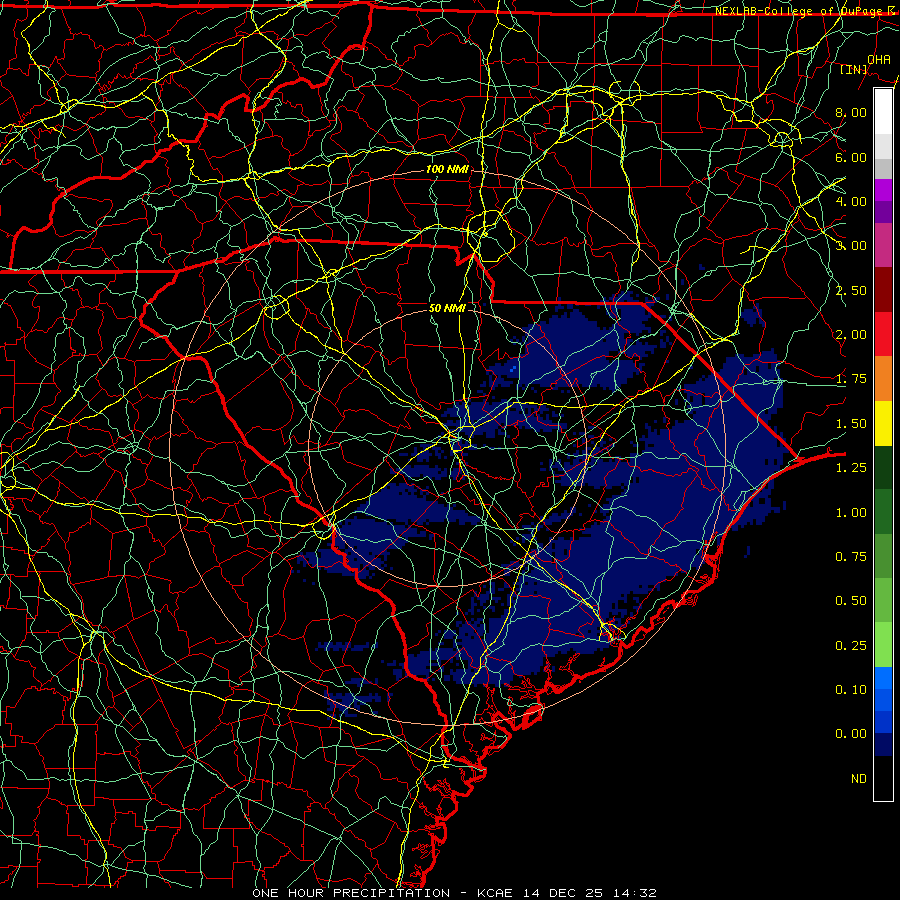Click the 100 NMI range ring label
Screen dimensions: 900x900
(447, 169)
